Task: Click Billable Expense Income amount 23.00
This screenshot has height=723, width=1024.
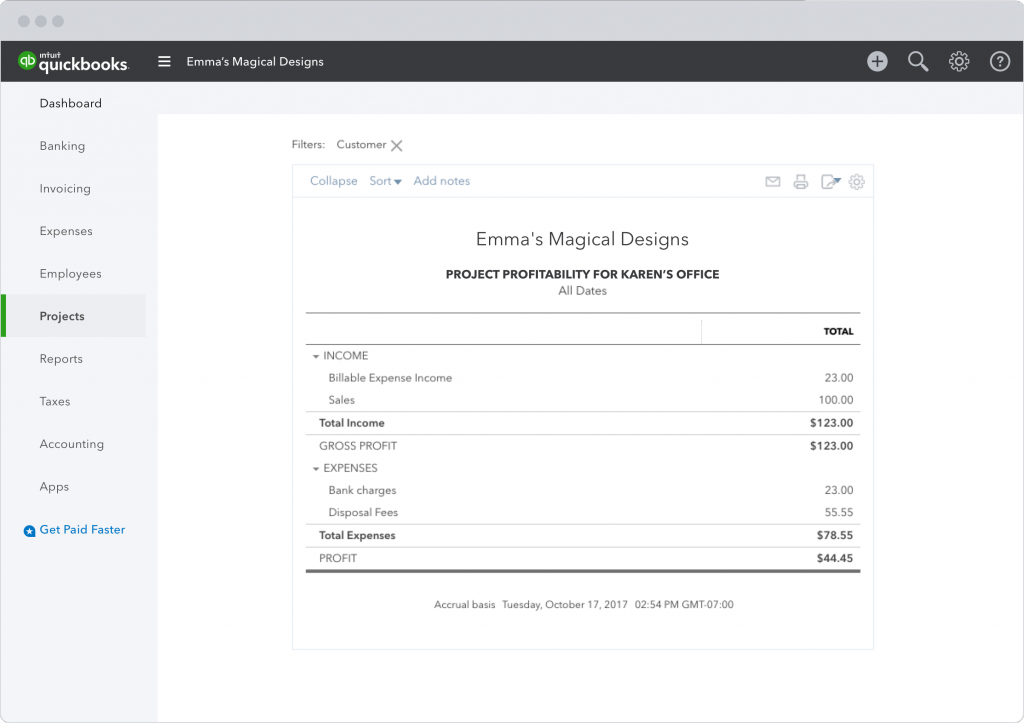Action: coord(839,378)
